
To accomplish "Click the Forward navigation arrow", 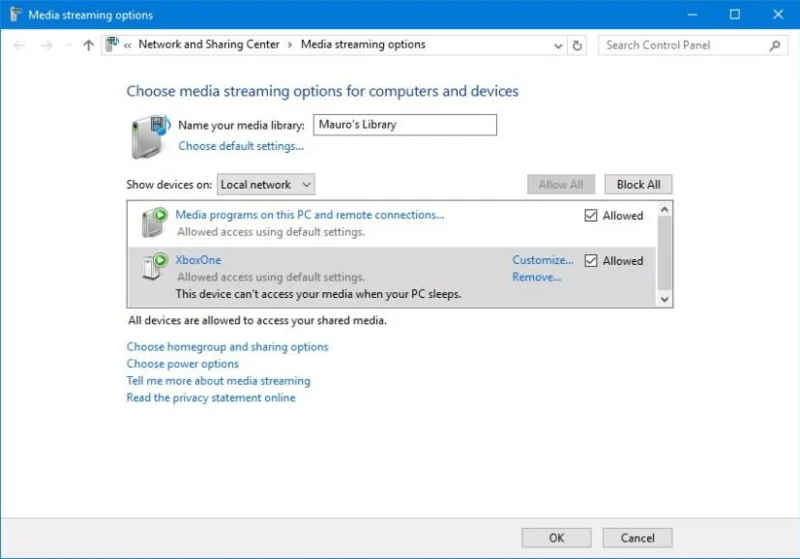I will click(47, 45).
